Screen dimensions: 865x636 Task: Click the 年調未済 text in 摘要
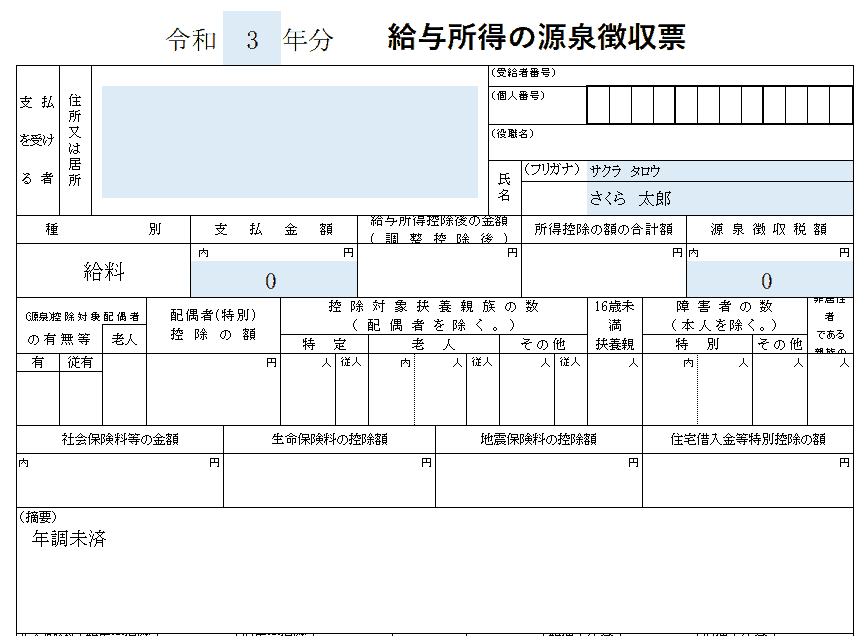(x=69, y=540)
